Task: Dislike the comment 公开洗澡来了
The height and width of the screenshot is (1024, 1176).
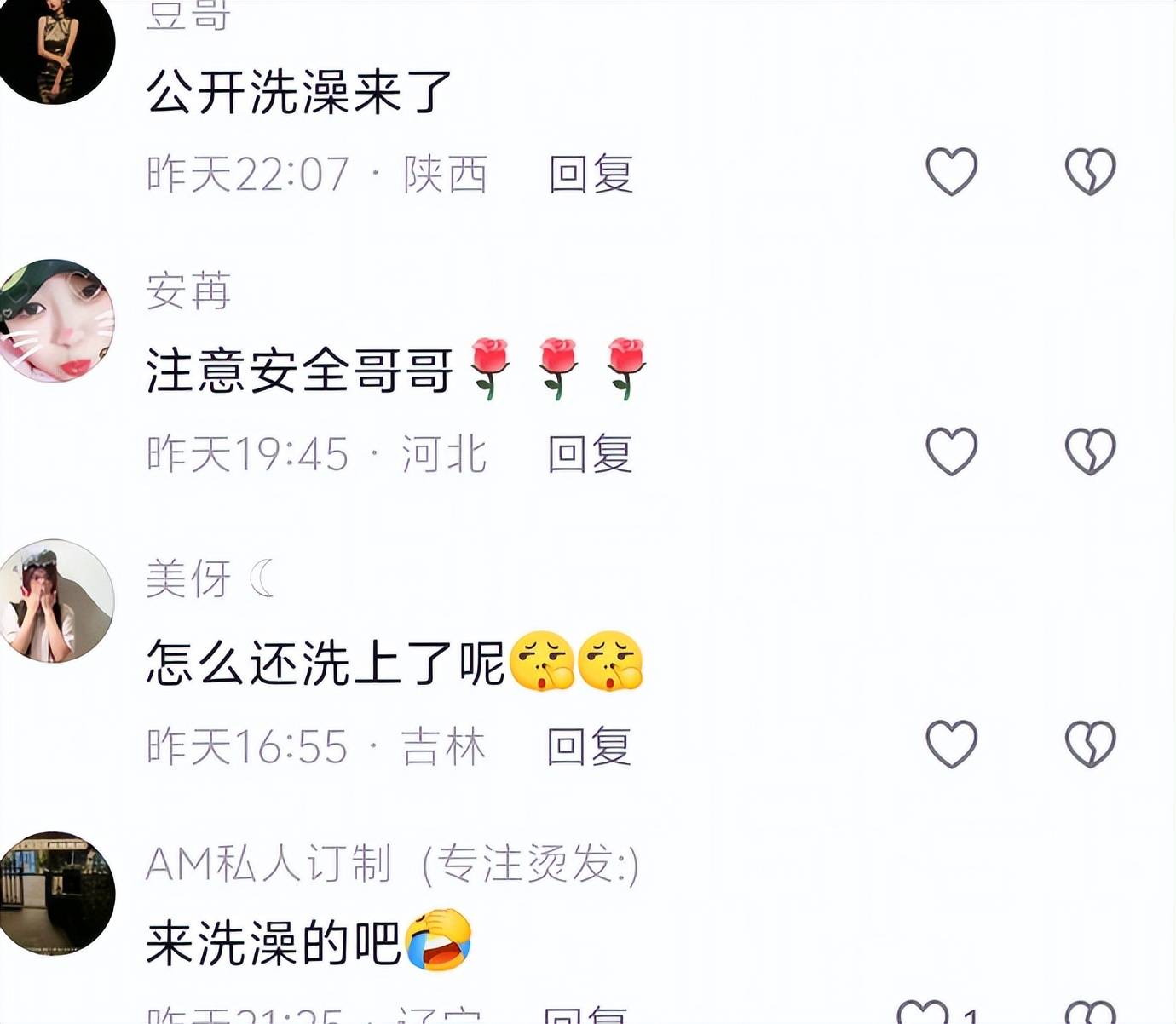Action: (1090, 171)
